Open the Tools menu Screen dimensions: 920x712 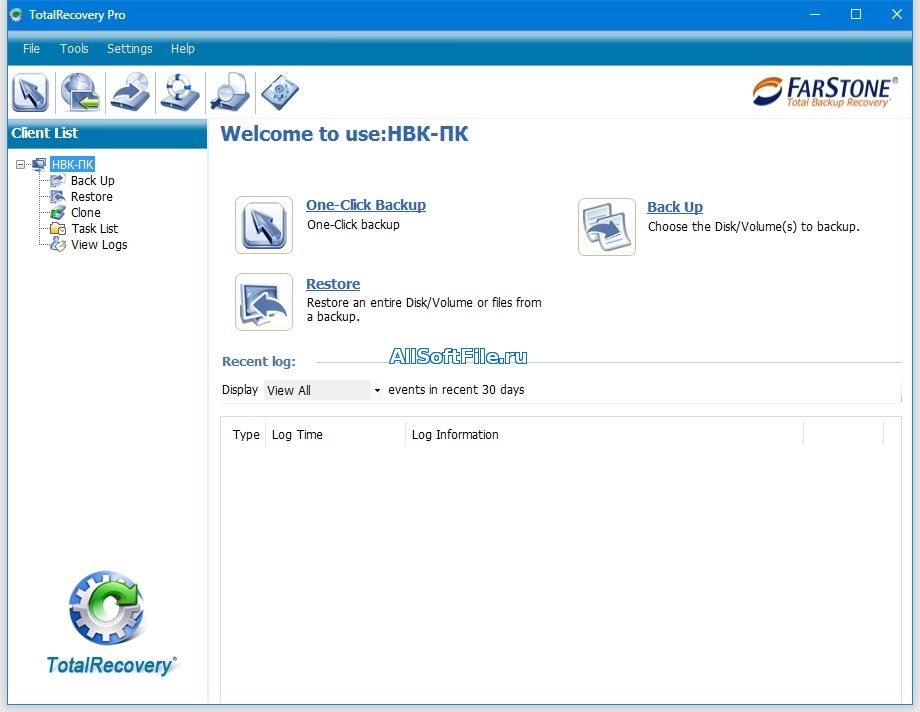74,49
